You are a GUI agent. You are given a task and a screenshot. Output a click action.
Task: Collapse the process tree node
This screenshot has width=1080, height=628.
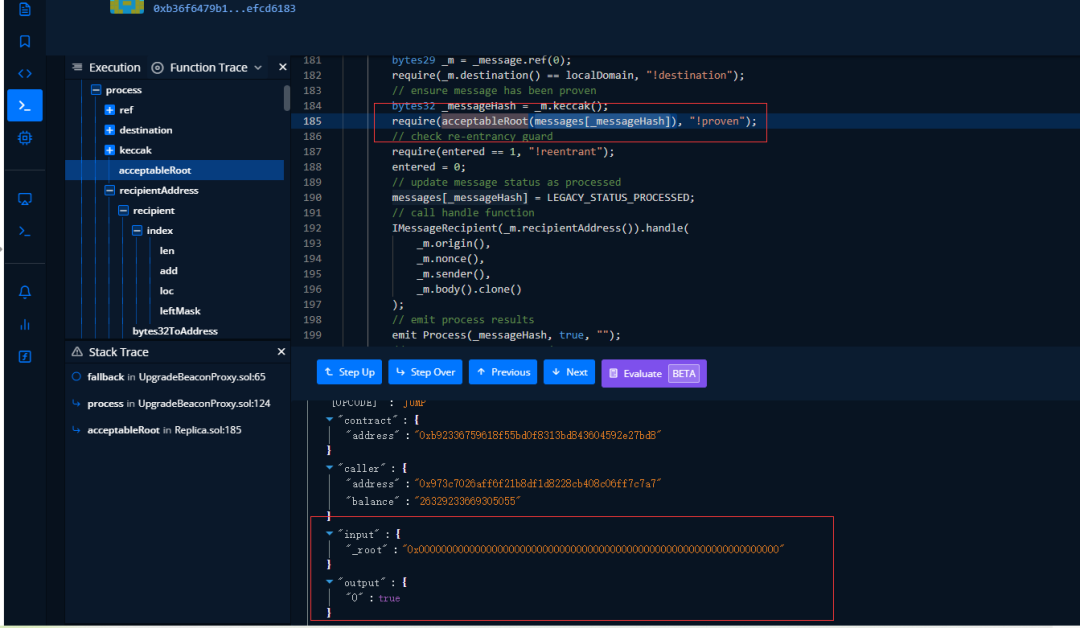click(x=96, y=90)
